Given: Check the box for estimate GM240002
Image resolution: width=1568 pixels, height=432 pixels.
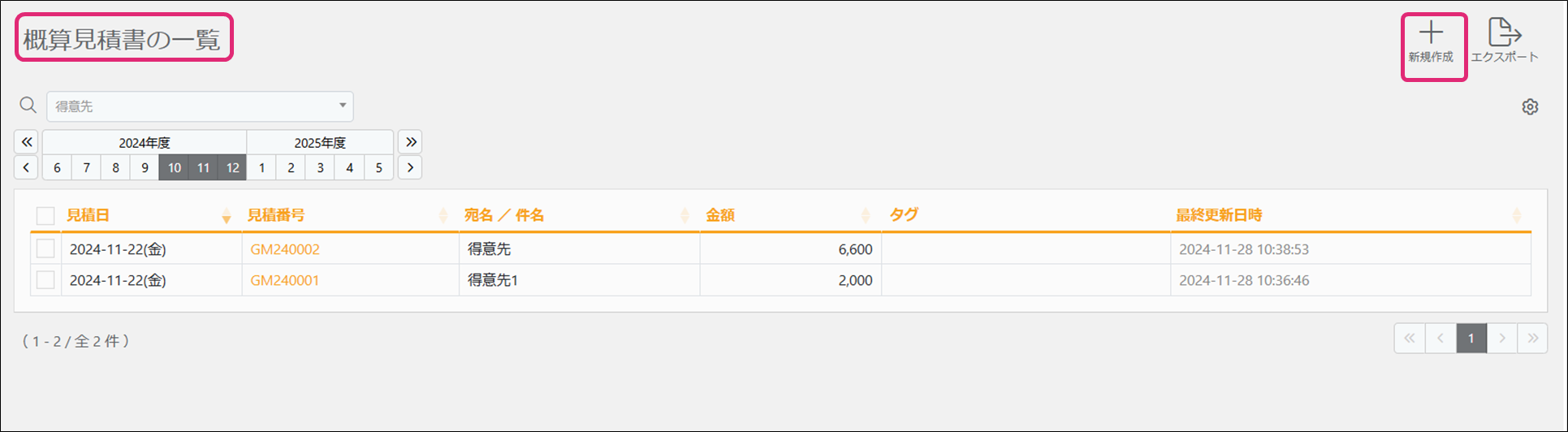Looking at the screenshot, I should pos(45,249).
